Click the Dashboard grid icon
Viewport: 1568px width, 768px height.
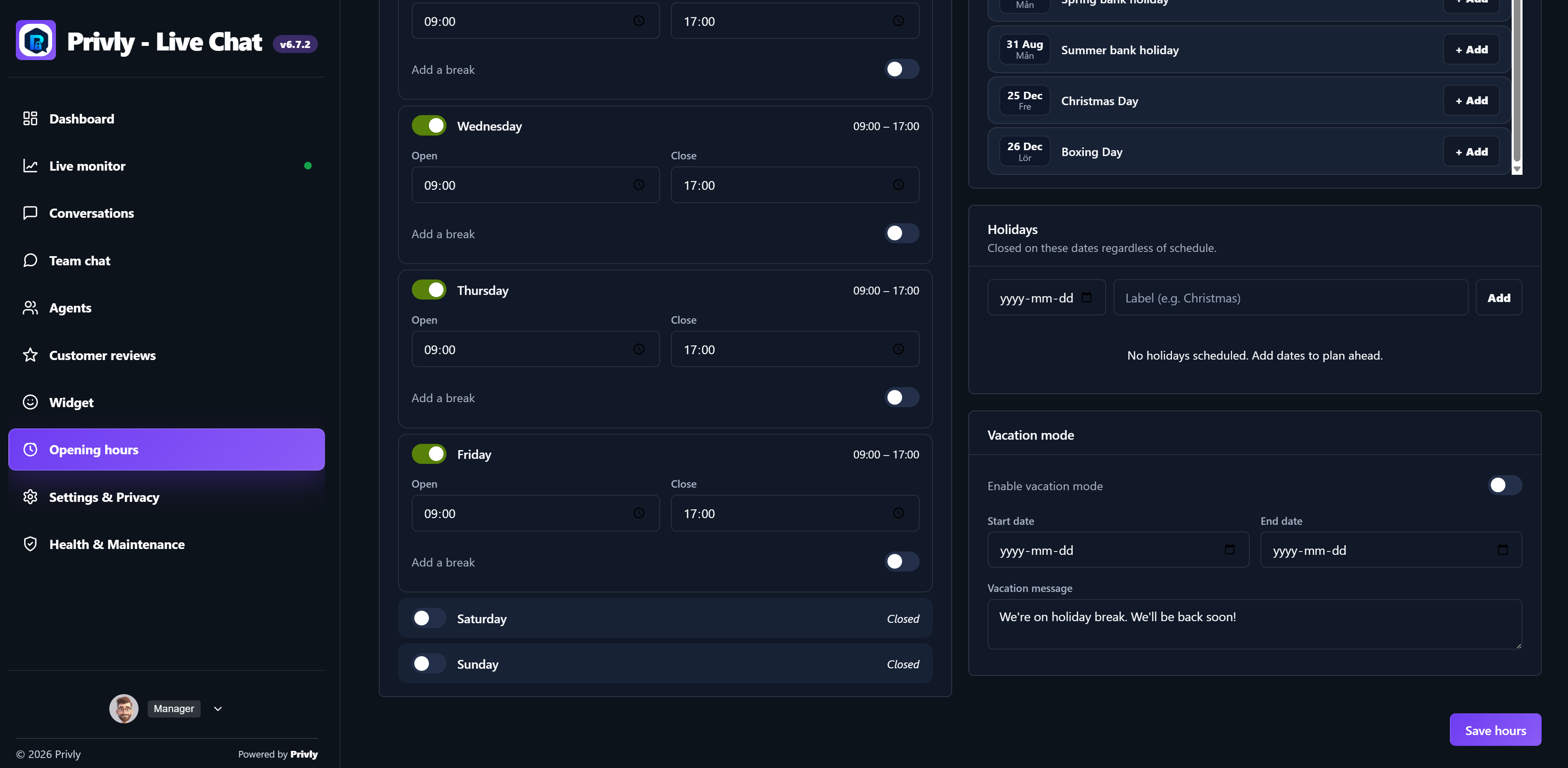30,118
